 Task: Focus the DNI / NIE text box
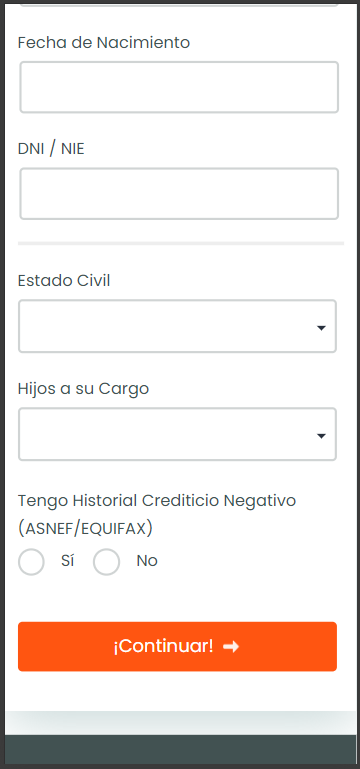coord(179,194)
